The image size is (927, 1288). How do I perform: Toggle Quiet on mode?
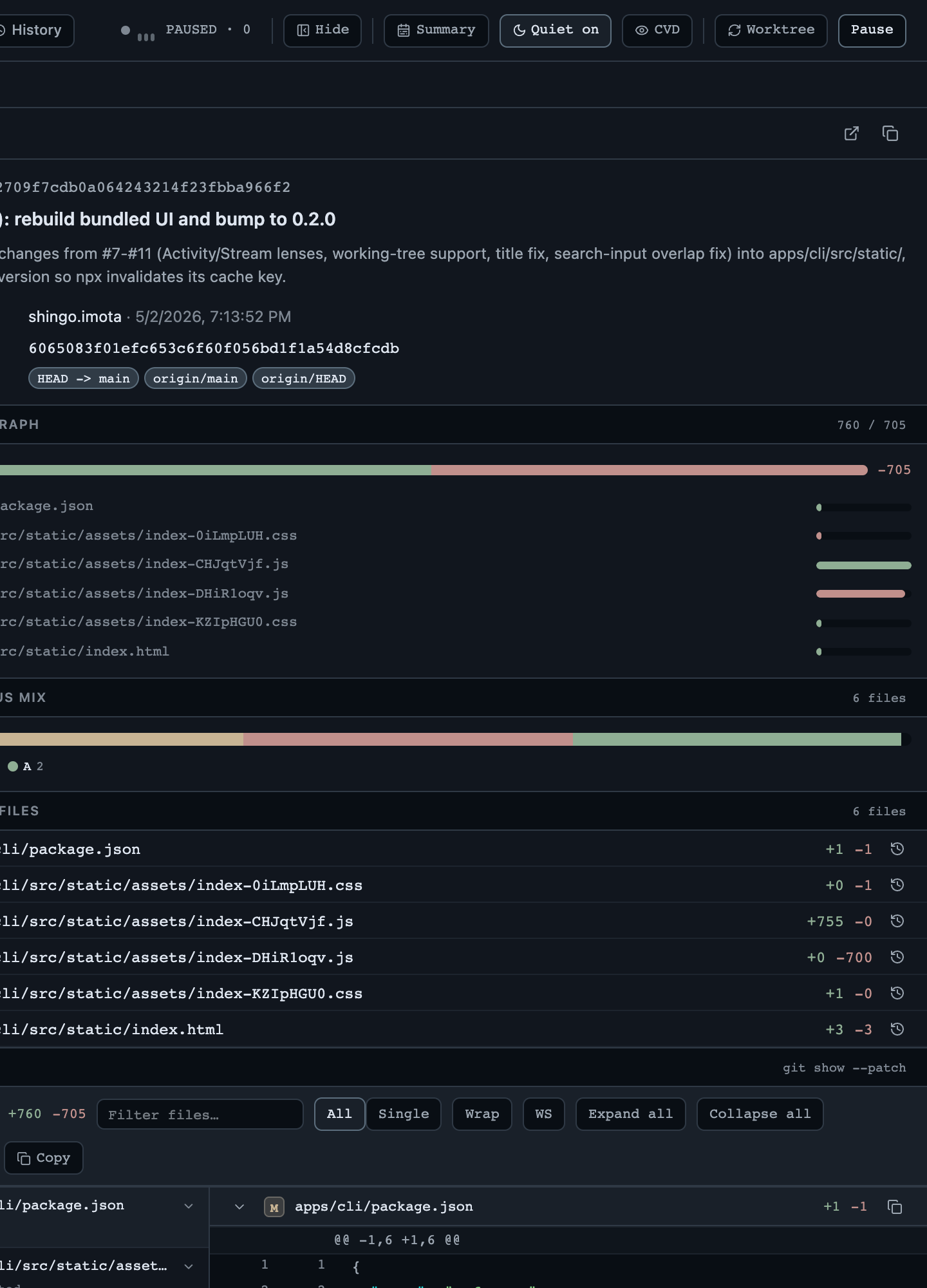[556, 30]
